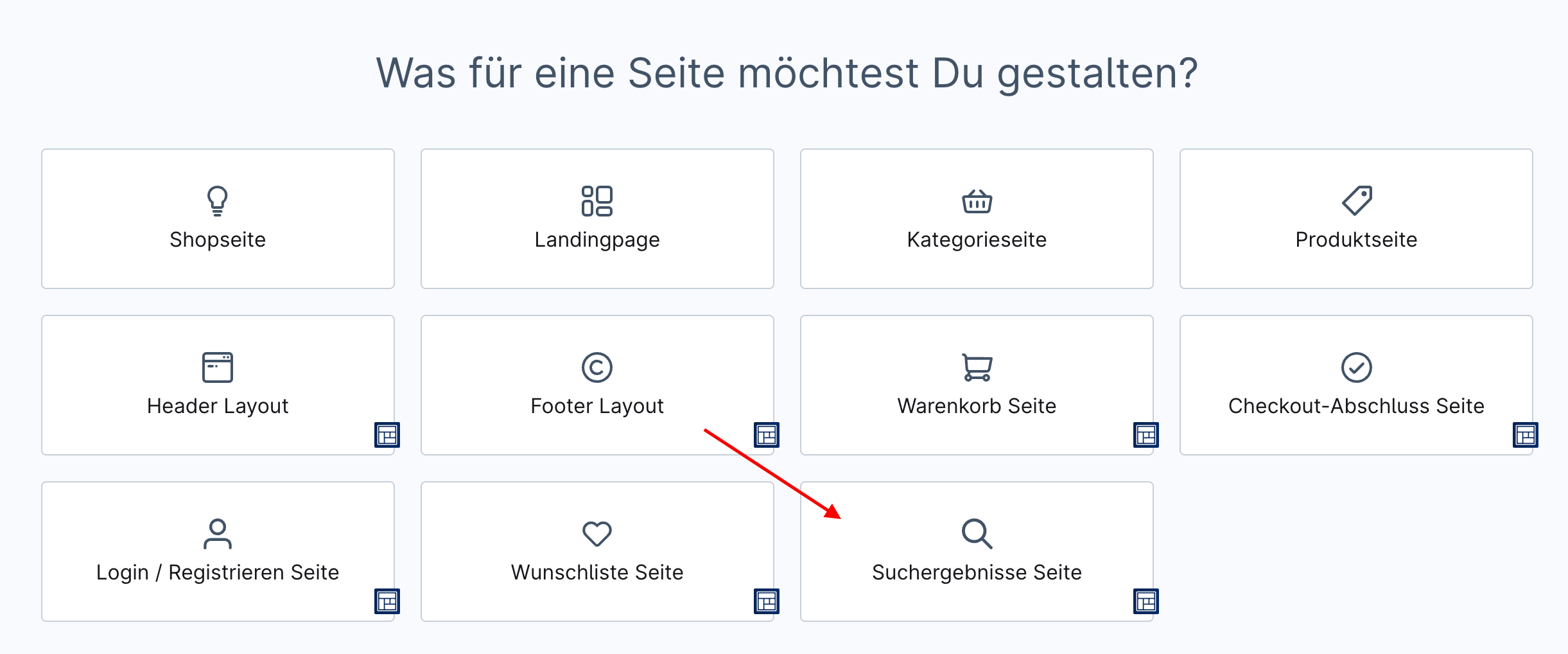Click template badge on Warenkorb Seite card
The image size is (1568, 654).
point(1146,435)
